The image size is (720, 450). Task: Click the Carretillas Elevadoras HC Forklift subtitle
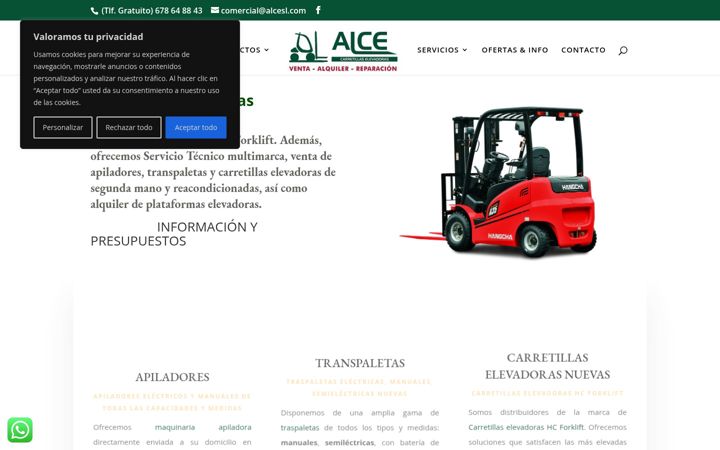point(547,393)
